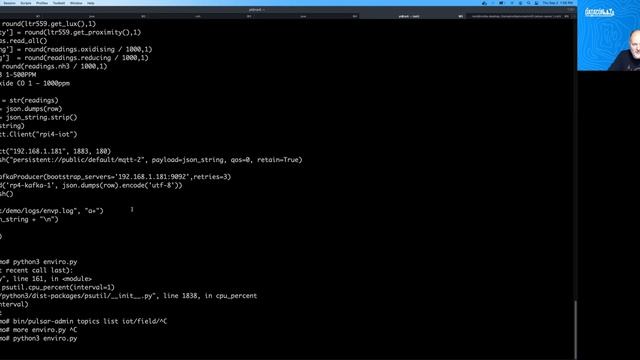Click the terminal vertical scrollbar thumb
The image size is (640, 360).
[x=576, y=329]
